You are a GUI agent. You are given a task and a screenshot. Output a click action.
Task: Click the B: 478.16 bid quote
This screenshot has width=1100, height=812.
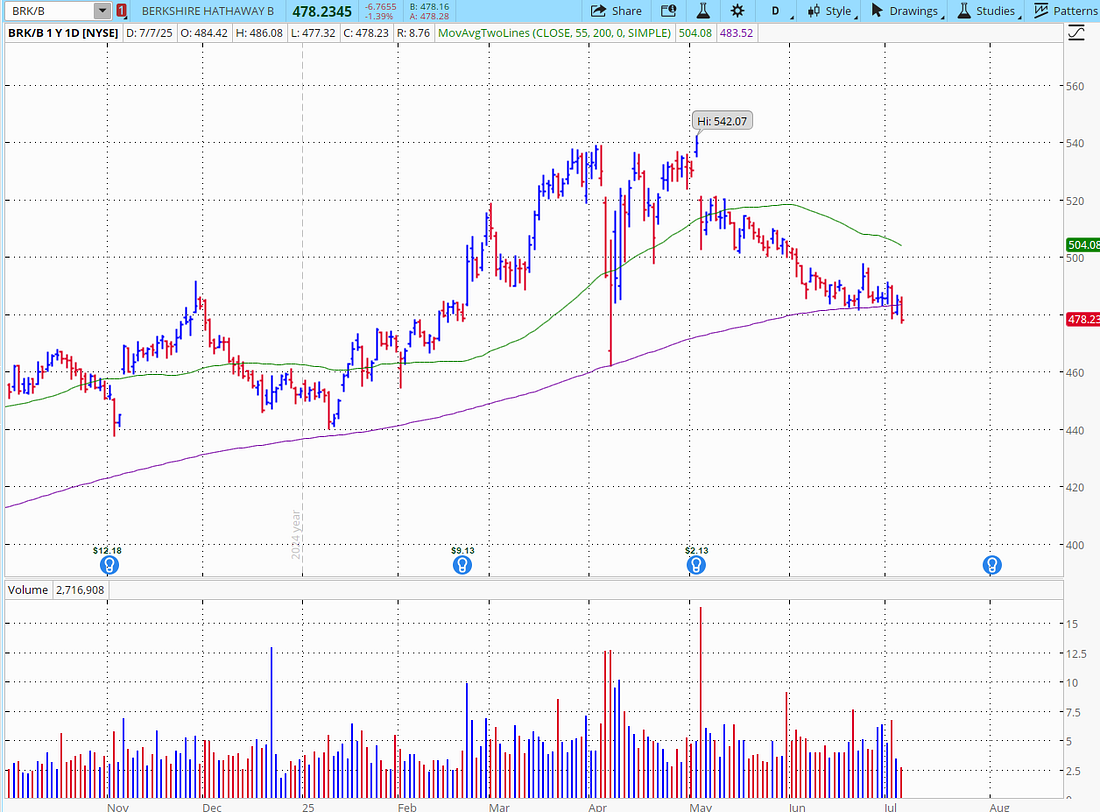pos(430,6)
